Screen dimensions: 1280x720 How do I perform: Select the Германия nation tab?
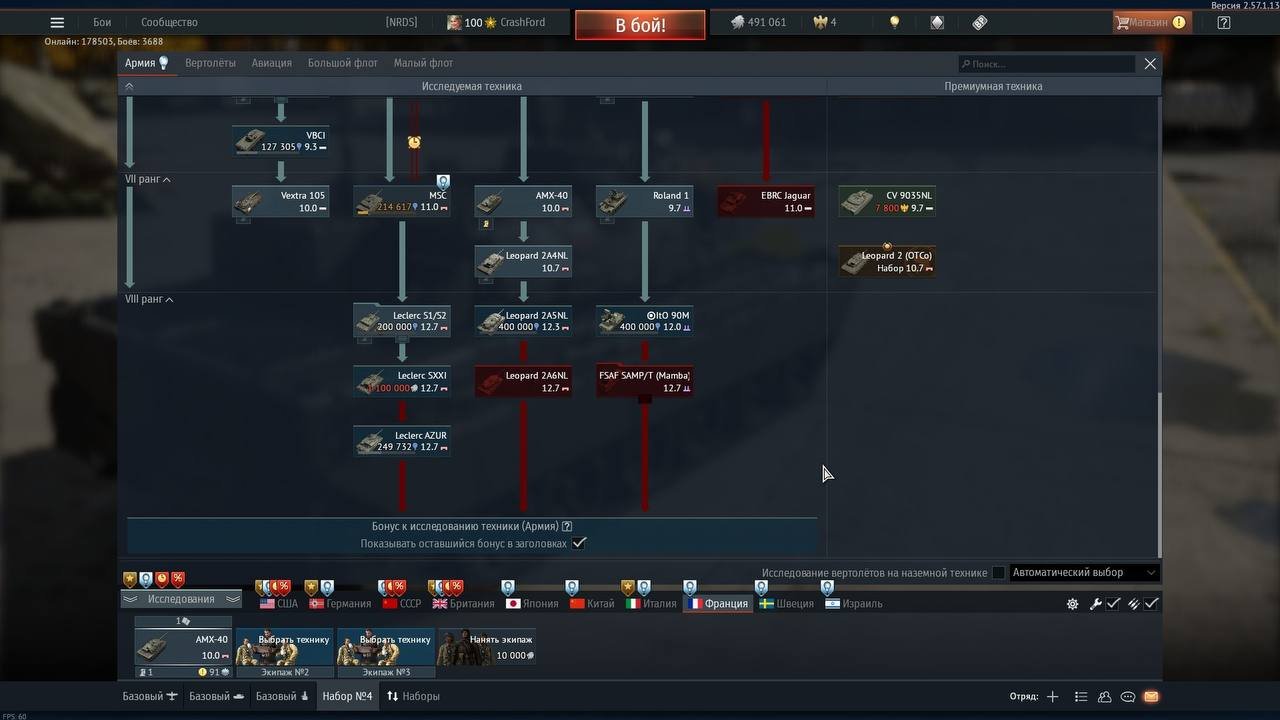340,604
